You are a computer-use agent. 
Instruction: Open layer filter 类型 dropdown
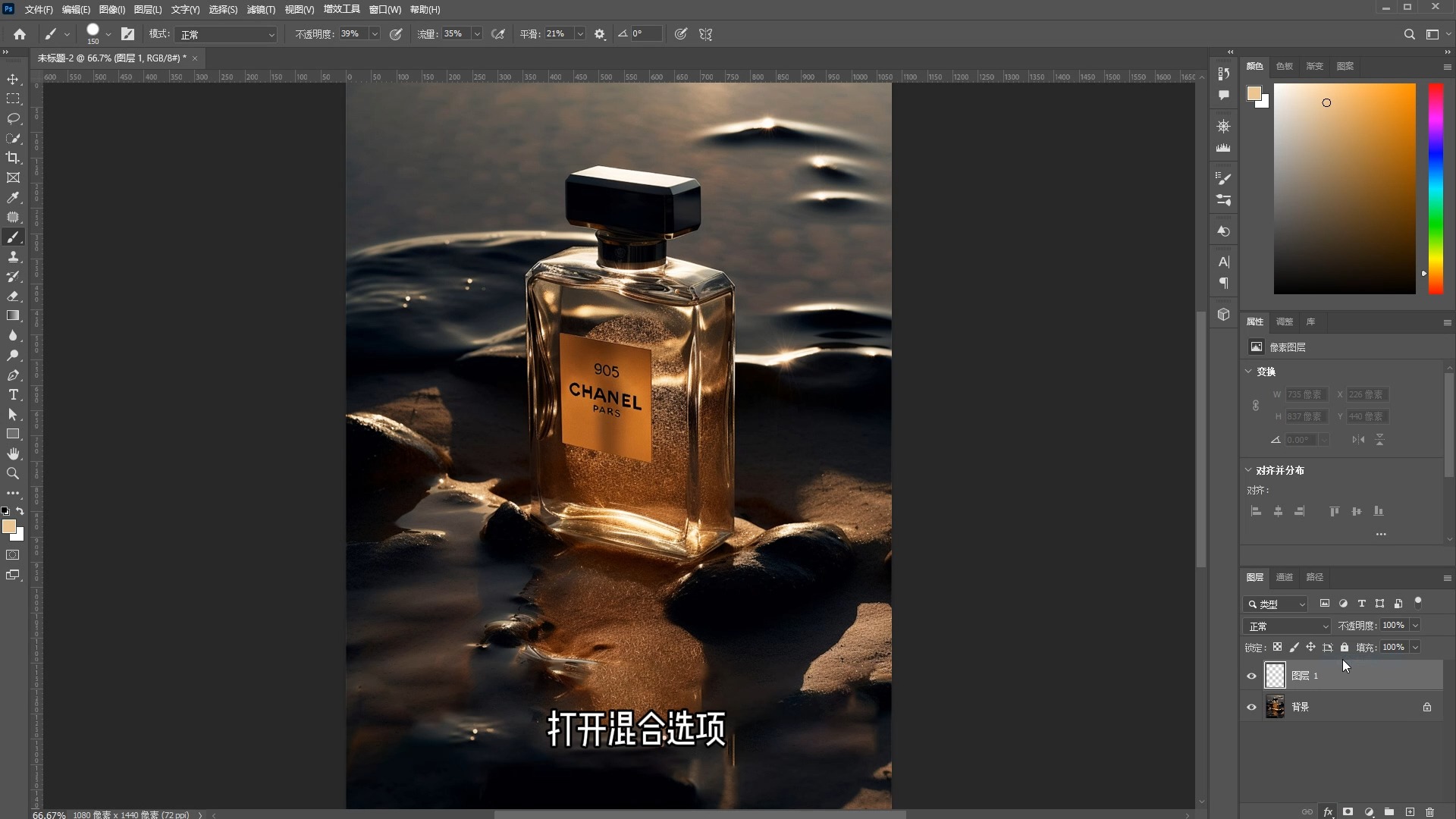click(1276, 604)
